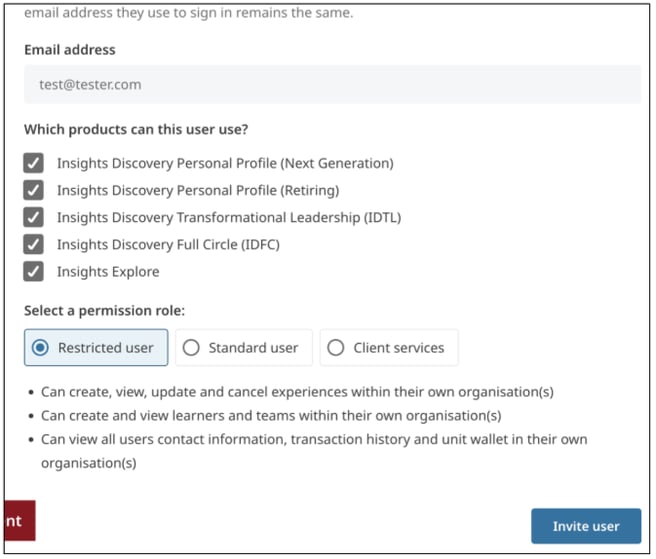Click the 'Email address' label
Image resolution: width=656 pixels, height=559 pixels.
click(x=69, y=50)
